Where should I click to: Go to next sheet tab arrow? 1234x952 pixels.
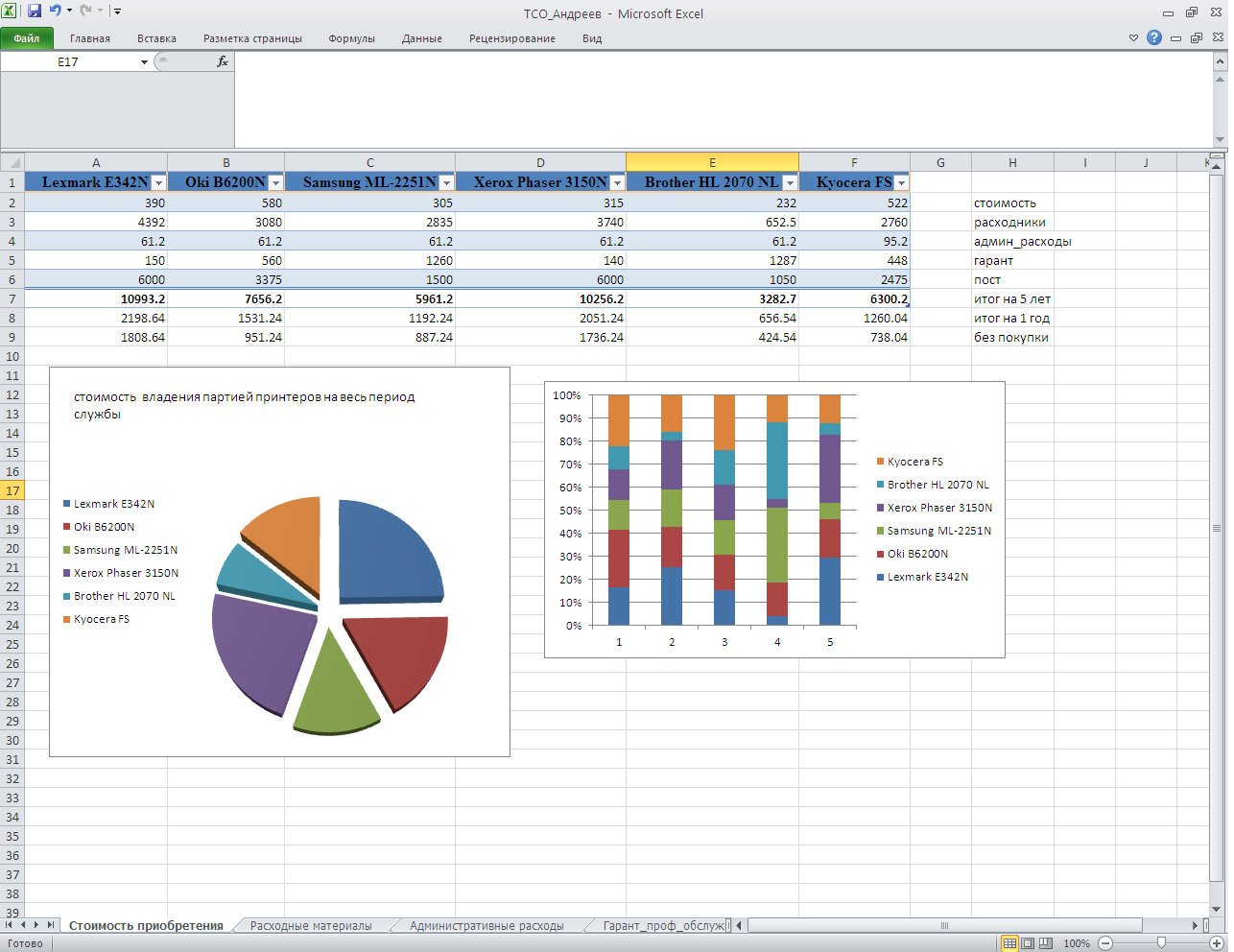[36, 925]
